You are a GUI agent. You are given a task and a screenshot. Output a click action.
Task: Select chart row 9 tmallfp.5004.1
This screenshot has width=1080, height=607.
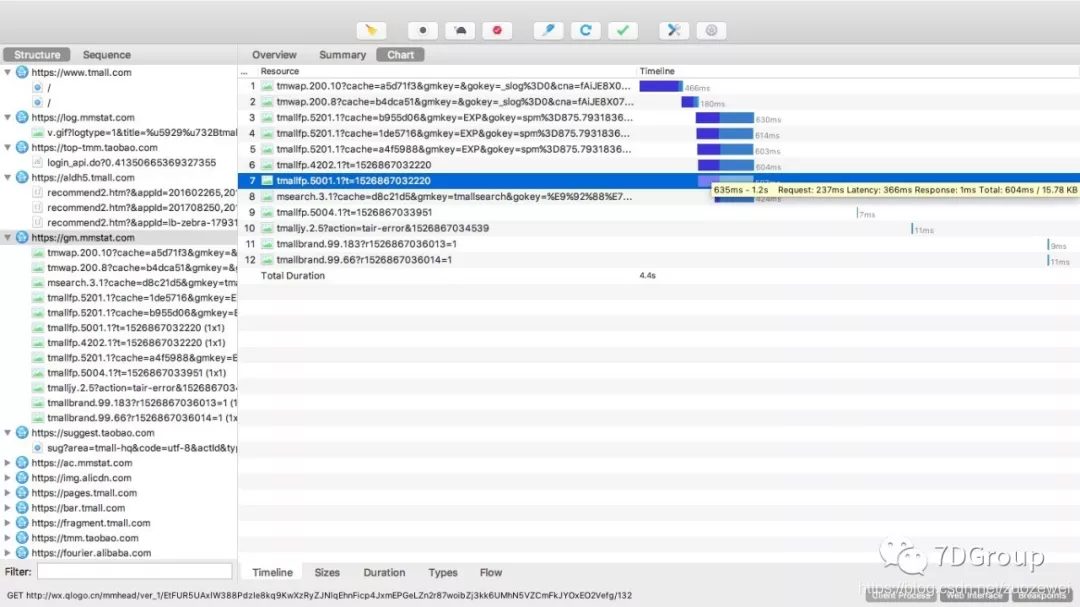pos(658,212)
